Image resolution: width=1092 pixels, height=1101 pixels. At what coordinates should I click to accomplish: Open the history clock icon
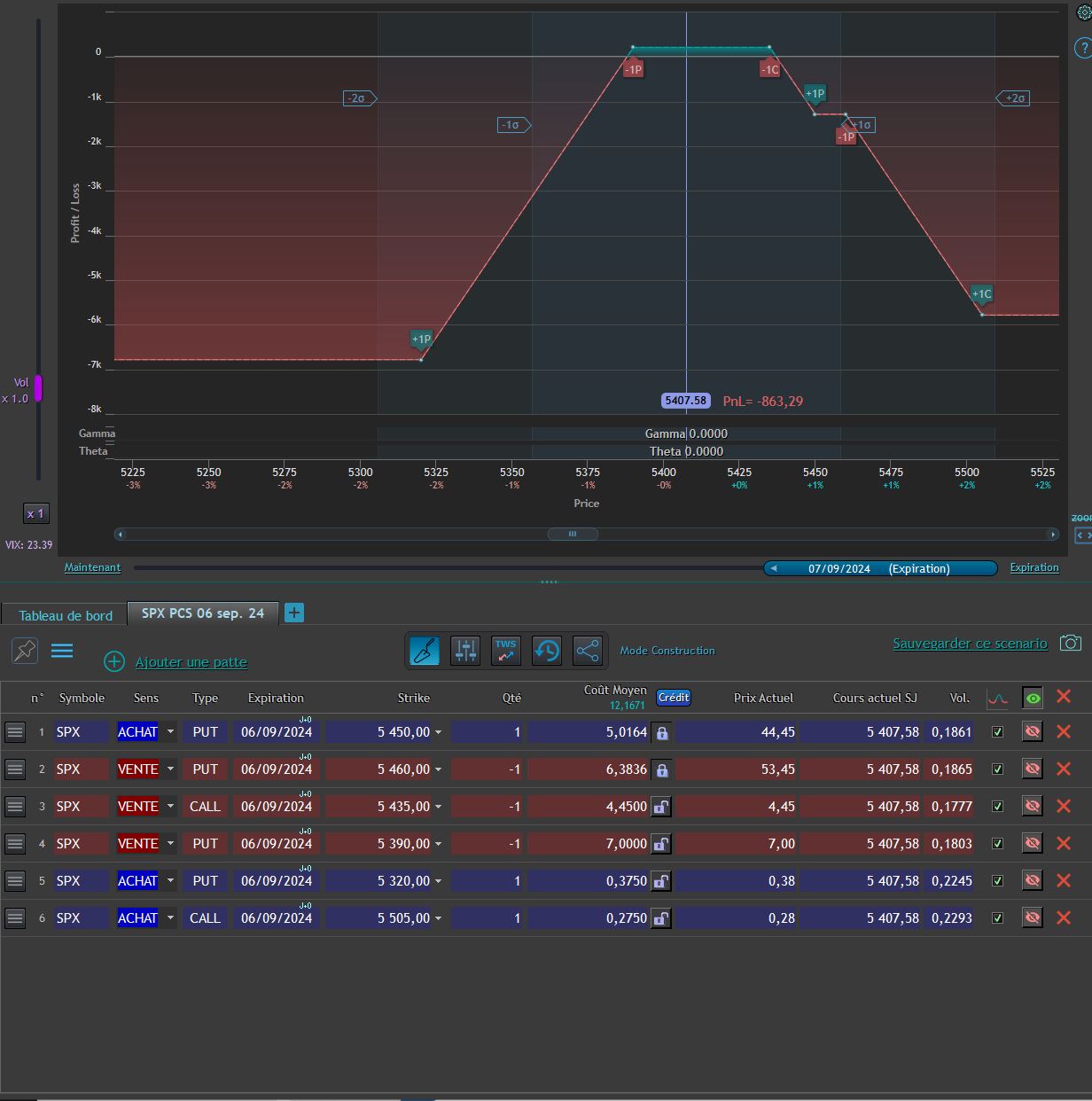(x=547, y=651)
